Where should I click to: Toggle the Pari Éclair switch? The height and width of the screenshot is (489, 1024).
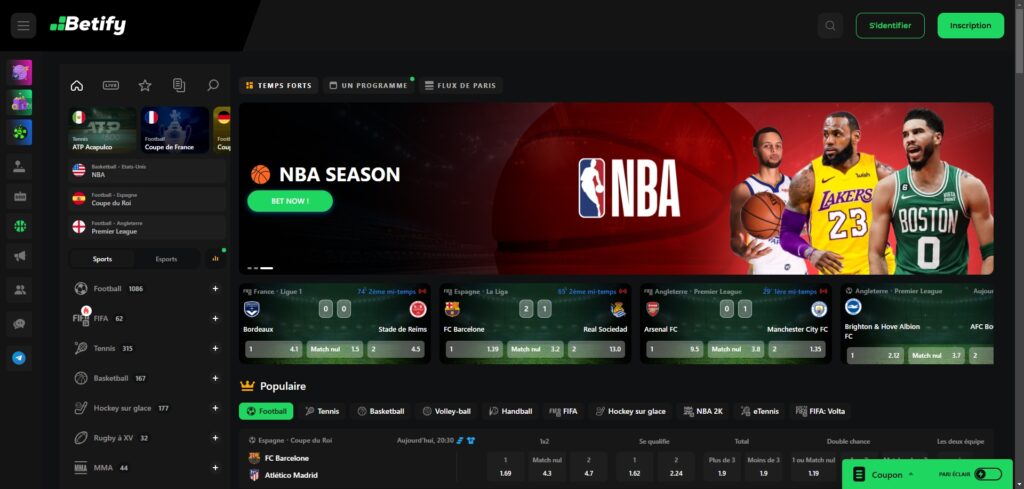[988, 474]
